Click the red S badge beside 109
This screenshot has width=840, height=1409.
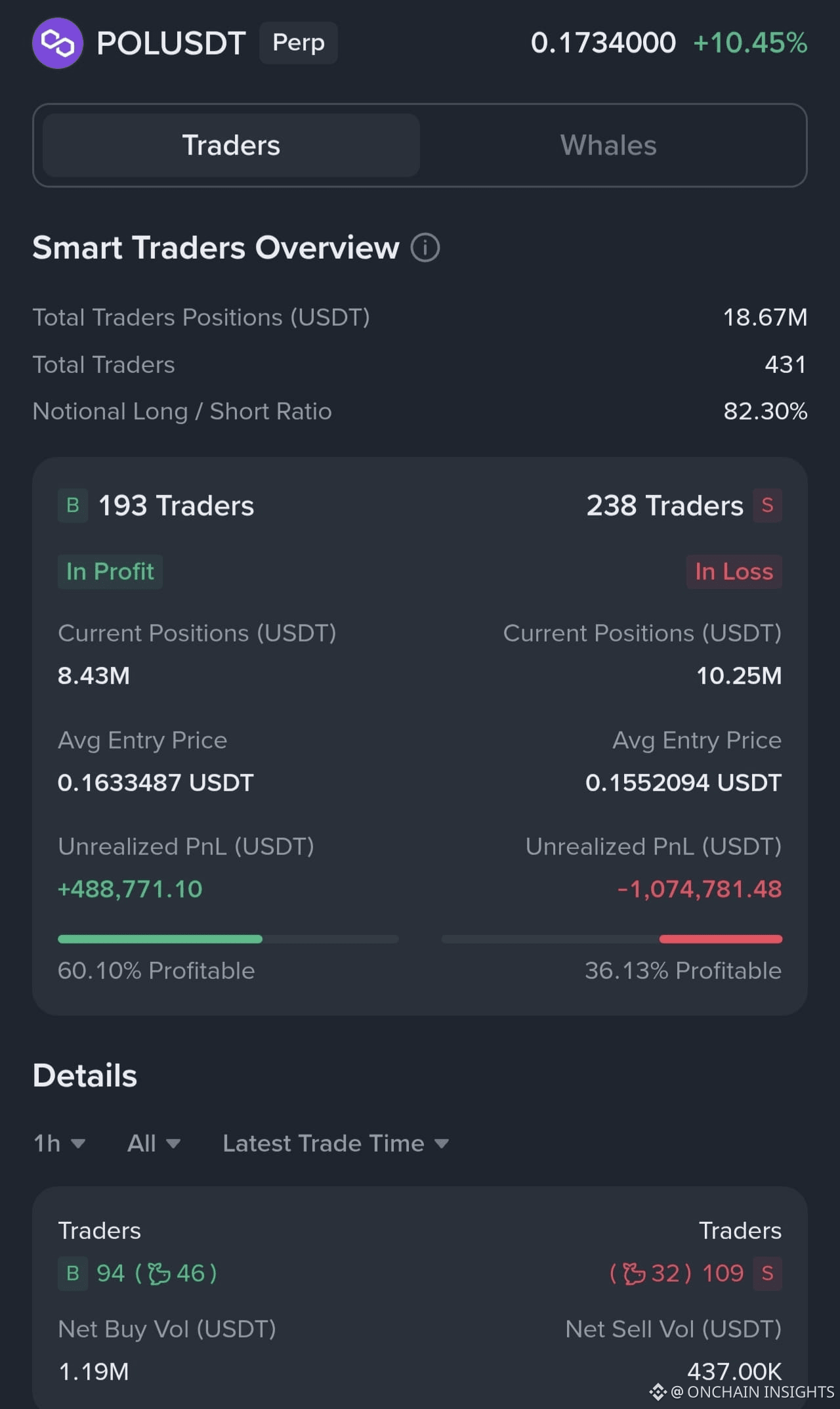point(767,1274)
